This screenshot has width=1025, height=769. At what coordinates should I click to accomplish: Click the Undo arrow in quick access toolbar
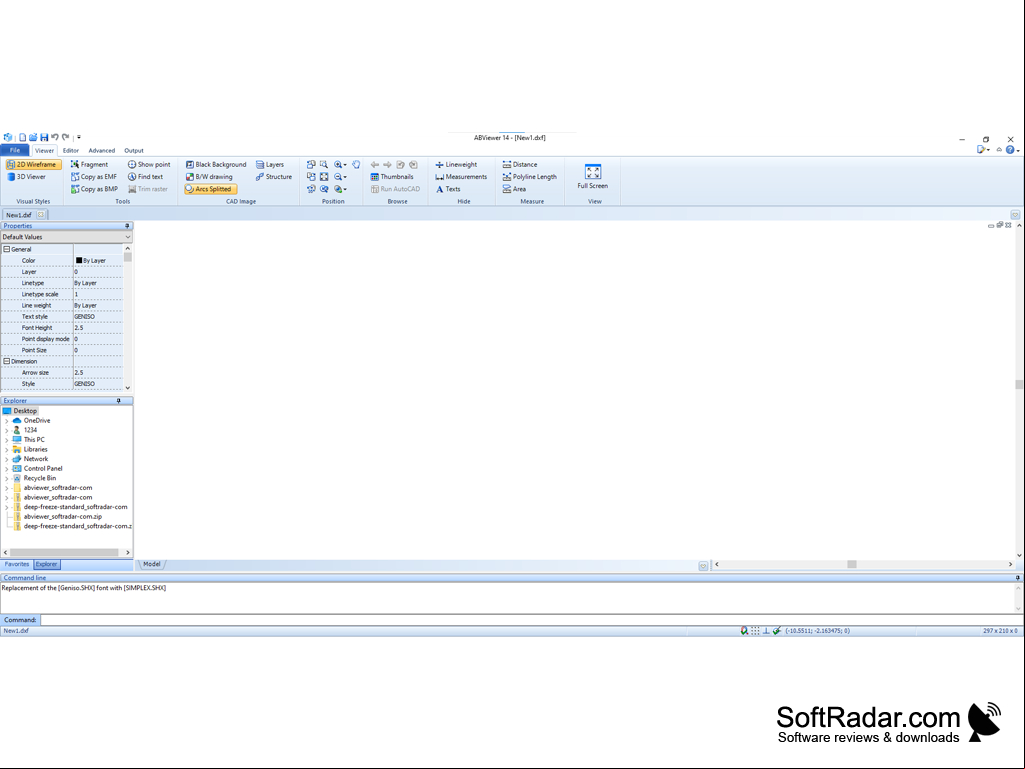pyautogui.click(x=55, y=137)
